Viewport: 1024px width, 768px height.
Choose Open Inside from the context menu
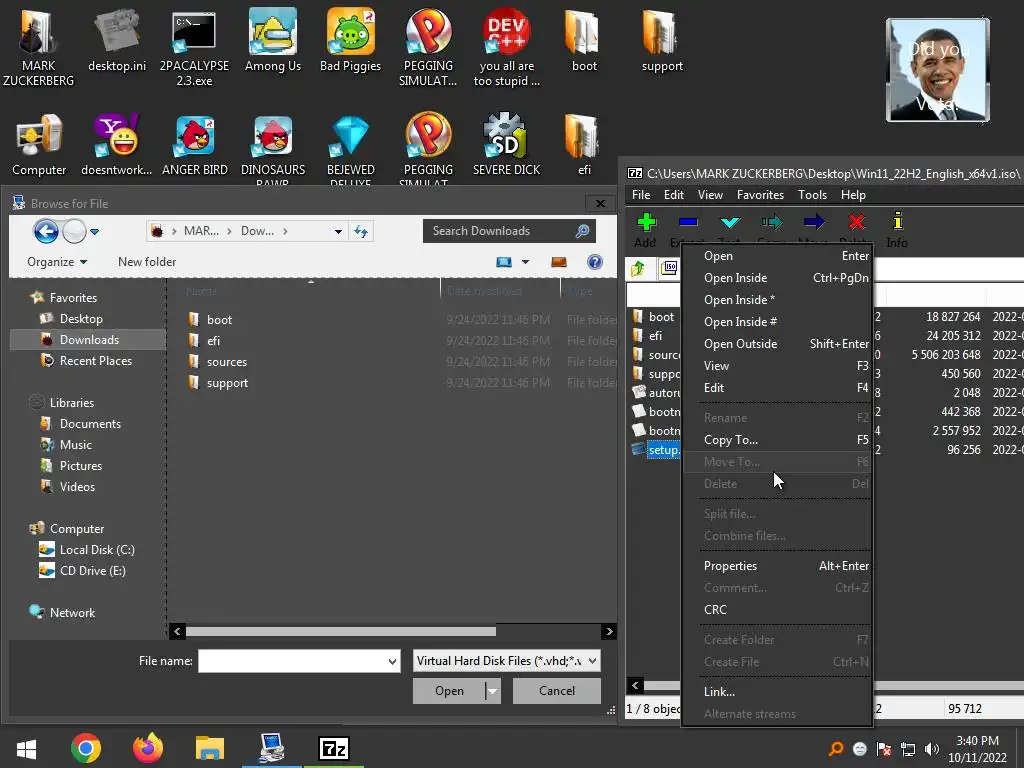pyautogui.click(x=777, y=278)
